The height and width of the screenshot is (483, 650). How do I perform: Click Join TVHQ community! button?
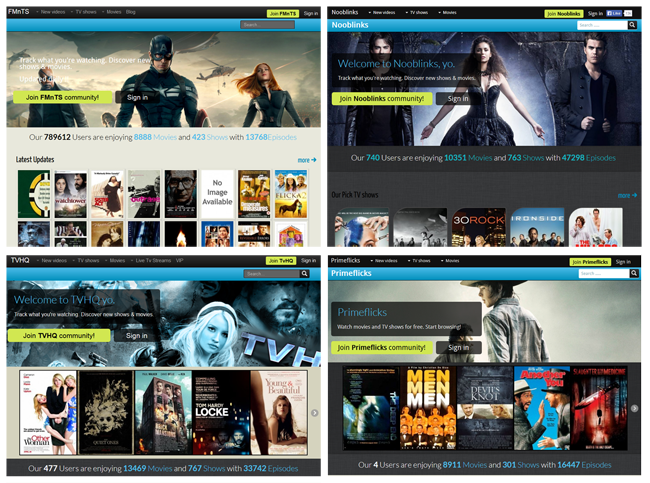point(59,335)
